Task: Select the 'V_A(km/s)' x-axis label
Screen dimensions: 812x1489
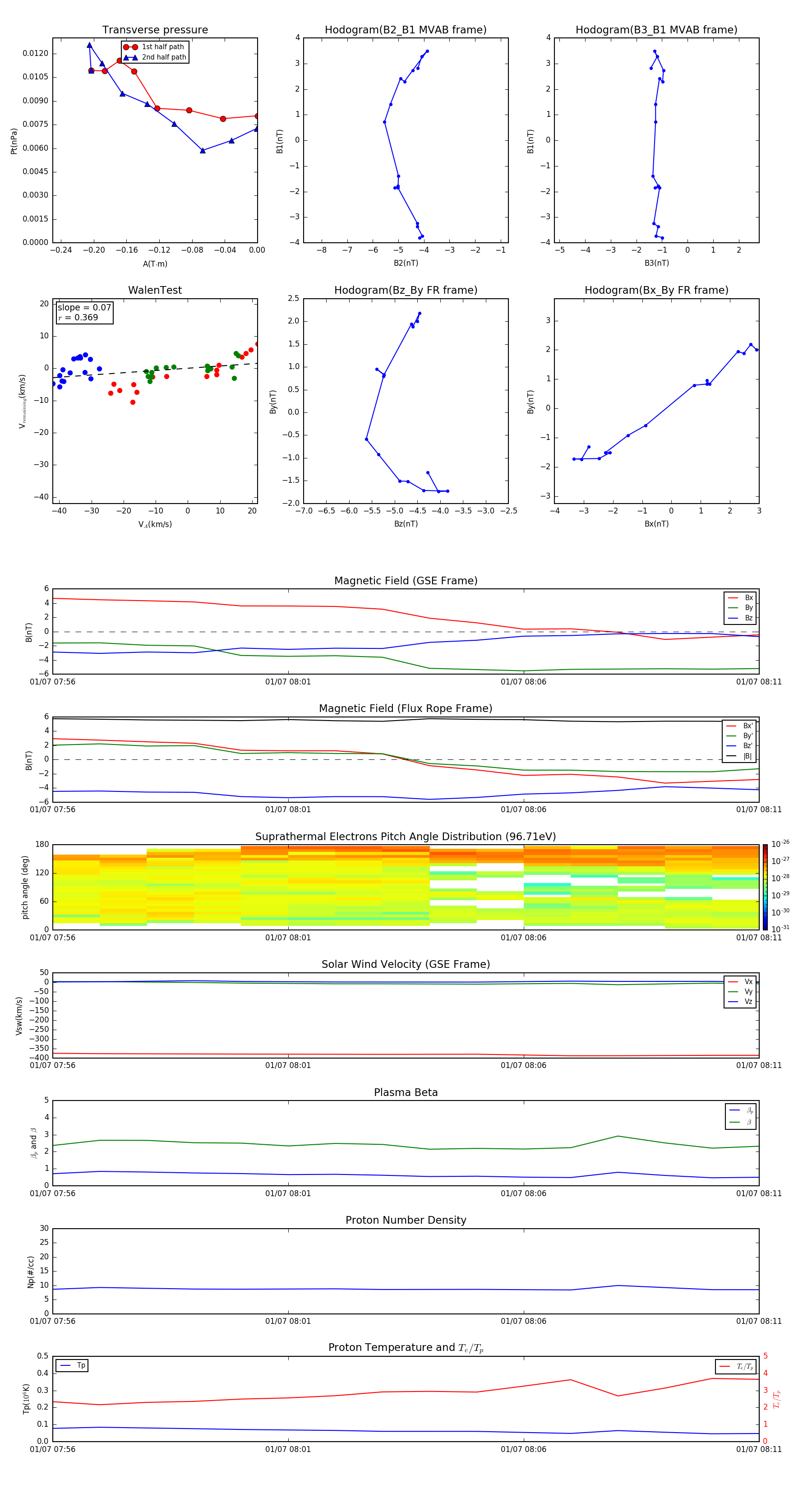Action: [155, 524]
